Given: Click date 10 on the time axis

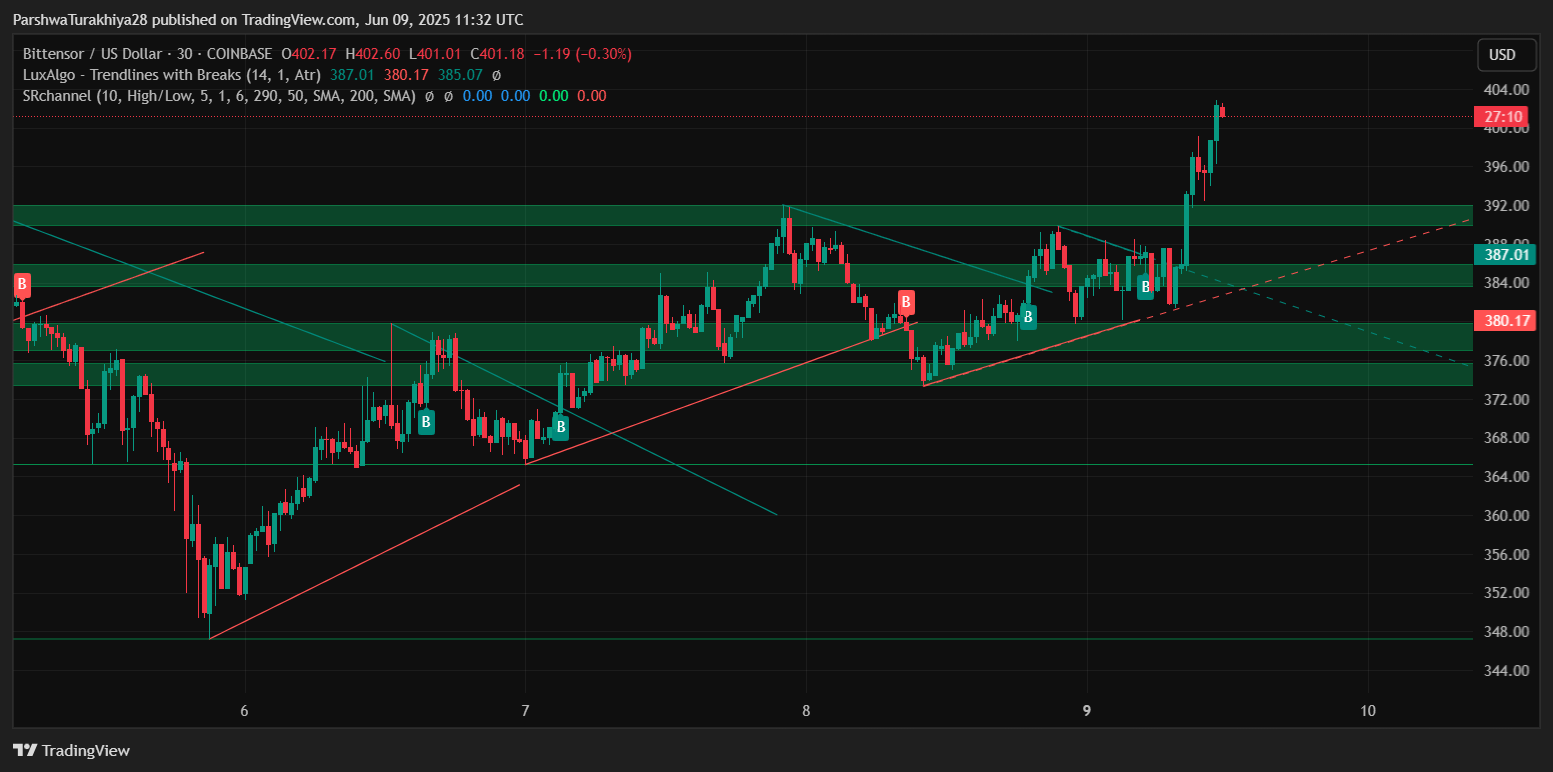Looking at the screenshot, I should [1368, 711].
